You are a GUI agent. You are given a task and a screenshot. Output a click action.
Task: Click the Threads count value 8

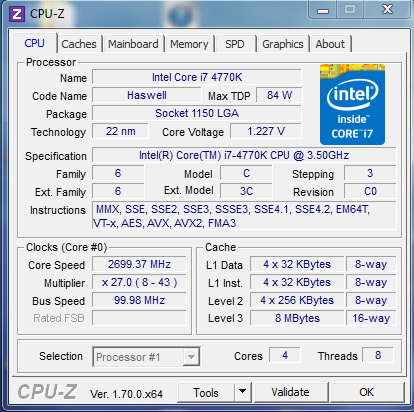coord(378,355)
